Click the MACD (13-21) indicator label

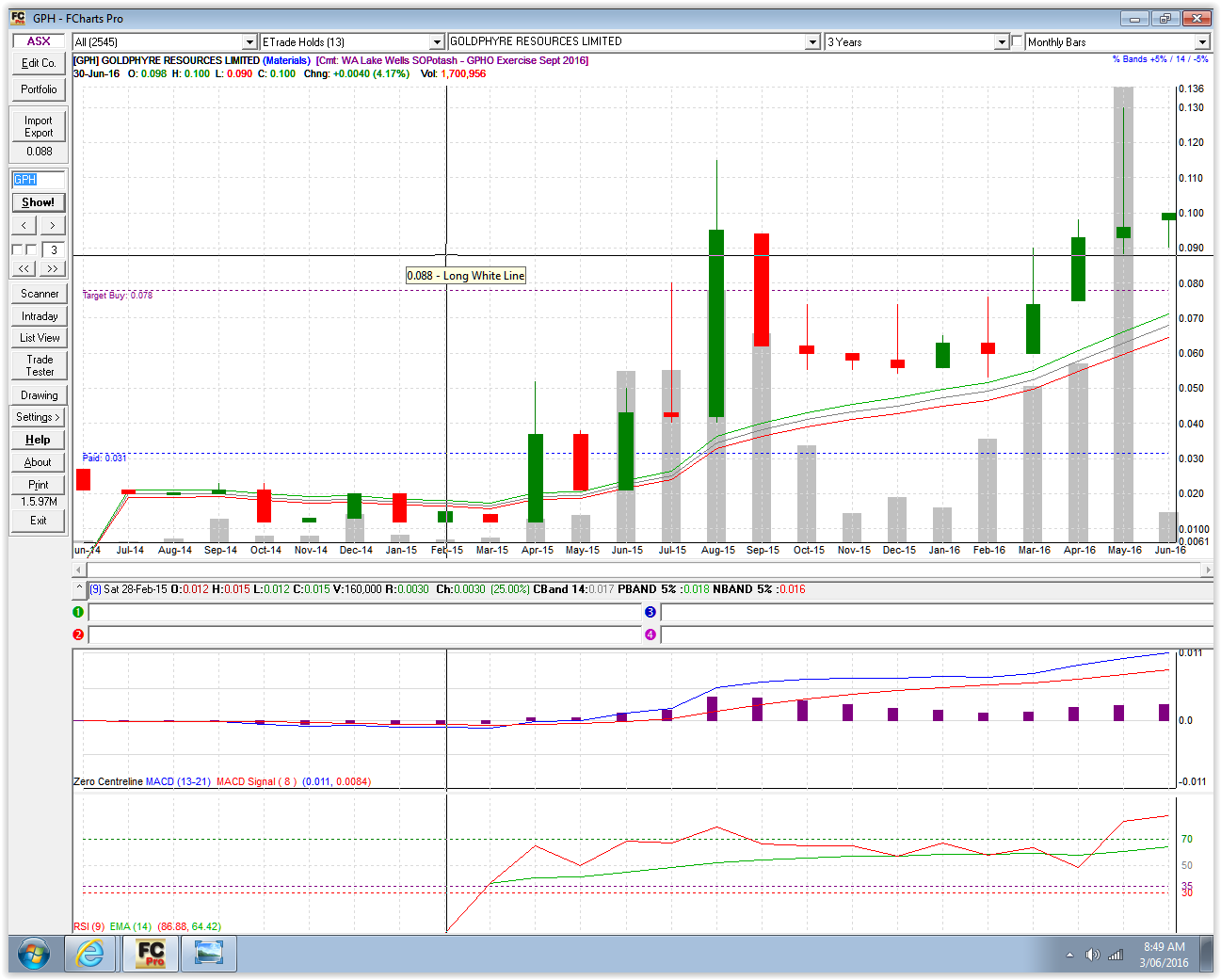tap(178, 781)
